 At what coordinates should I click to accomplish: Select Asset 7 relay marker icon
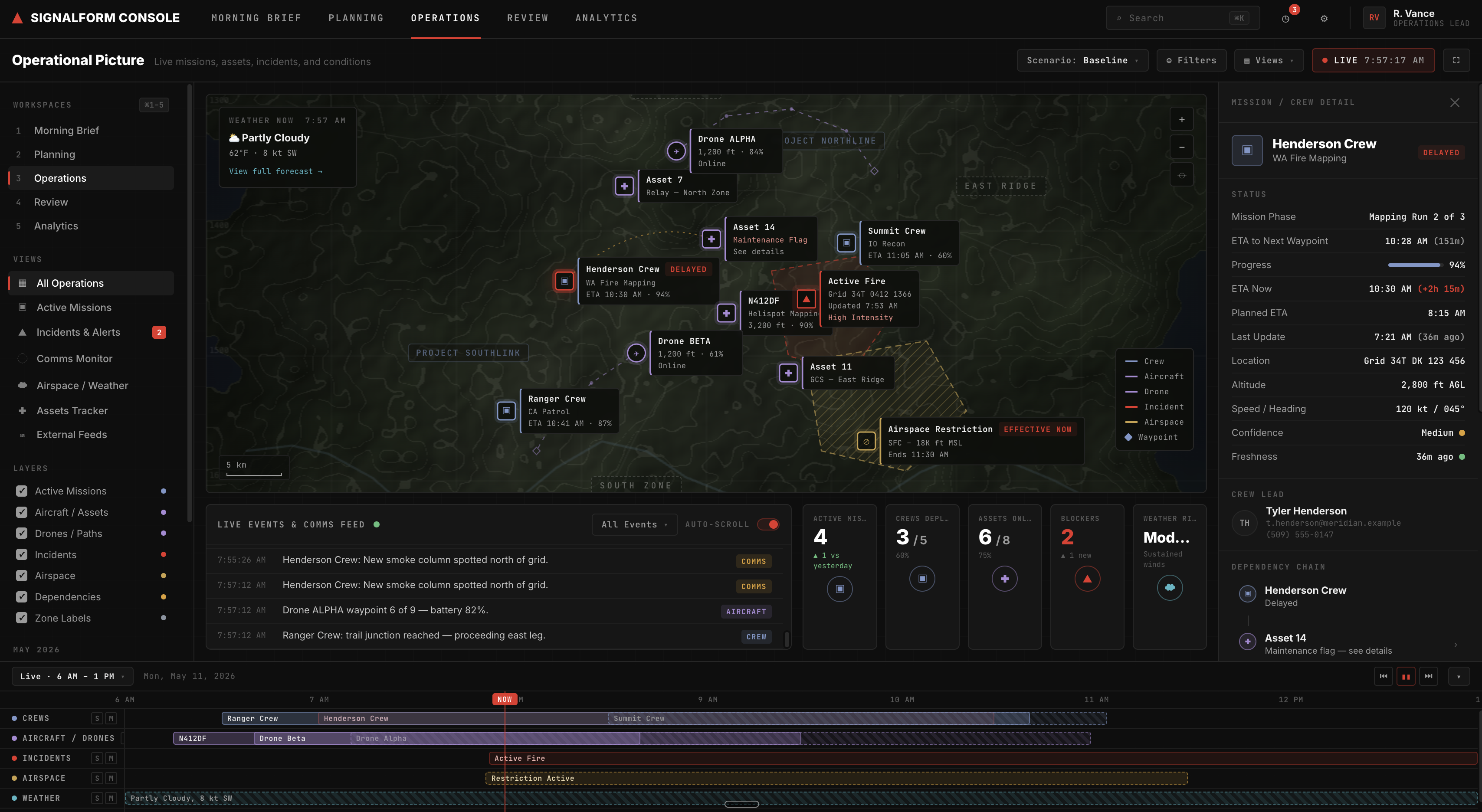(x=624, y=186)
